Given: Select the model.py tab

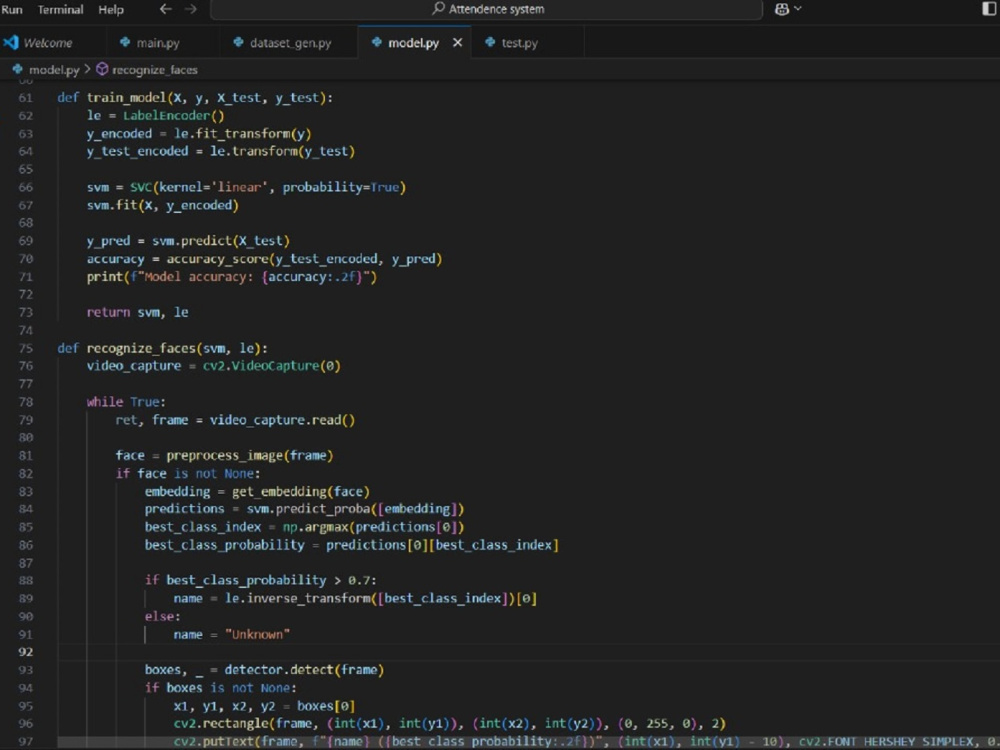Looking at the screenshot, I should click(413, 43).
